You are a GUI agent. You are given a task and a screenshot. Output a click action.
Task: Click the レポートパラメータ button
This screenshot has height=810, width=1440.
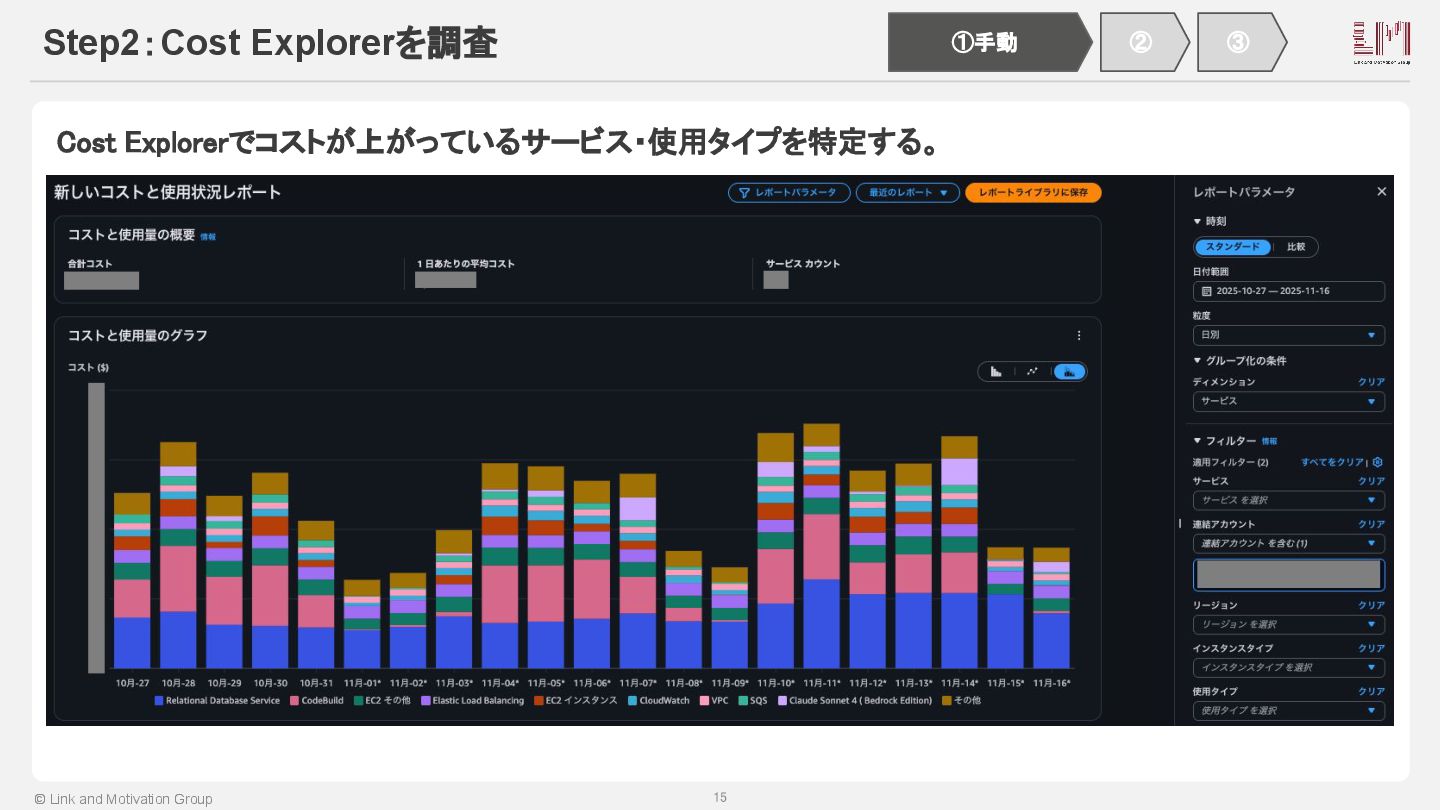789,193
